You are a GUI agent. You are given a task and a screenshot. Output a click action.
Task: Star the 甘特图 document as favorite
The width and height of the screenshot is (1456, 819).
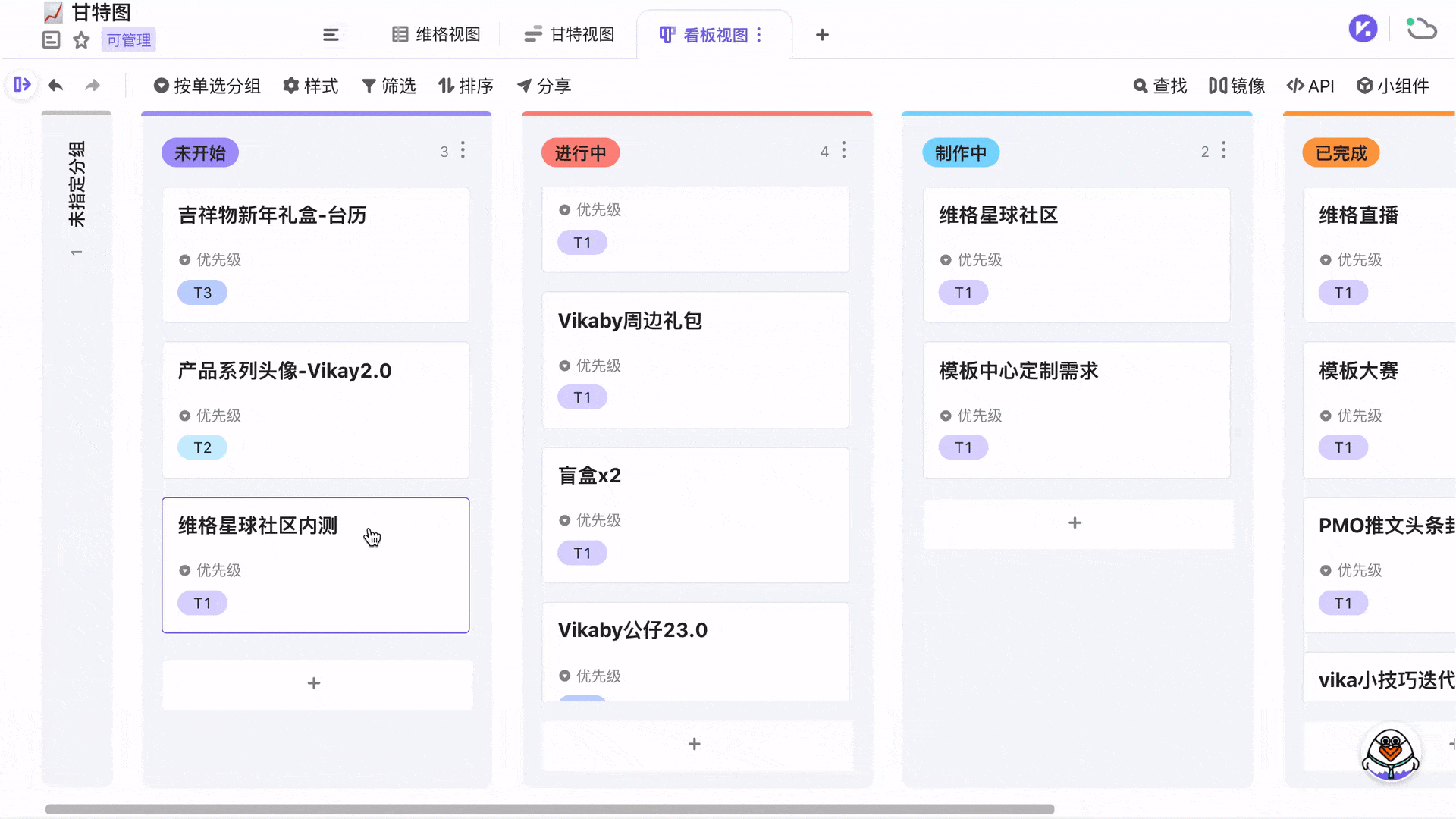(x=80, y=40)
